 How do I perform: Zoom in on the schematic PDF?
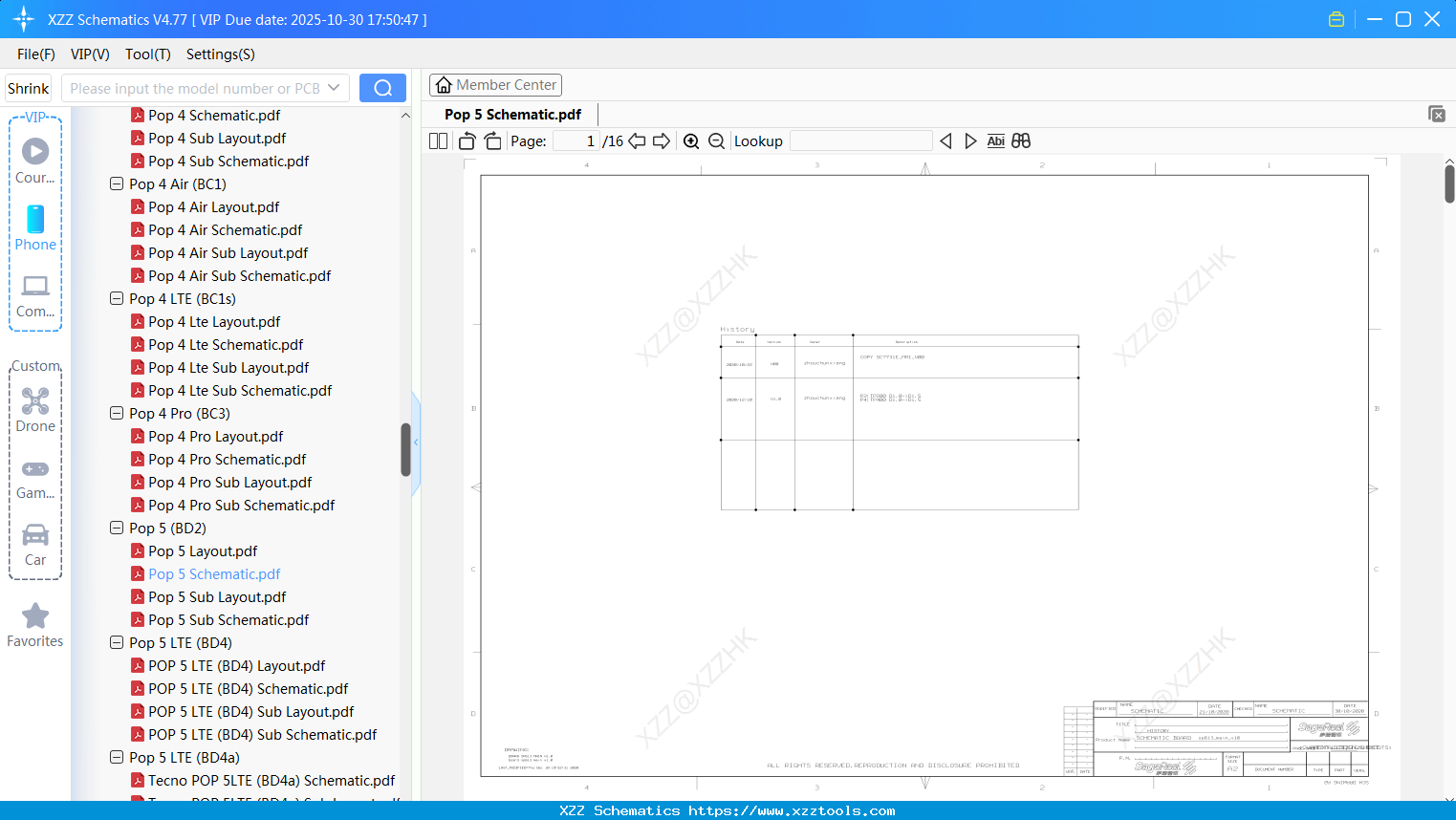point(691,140)
